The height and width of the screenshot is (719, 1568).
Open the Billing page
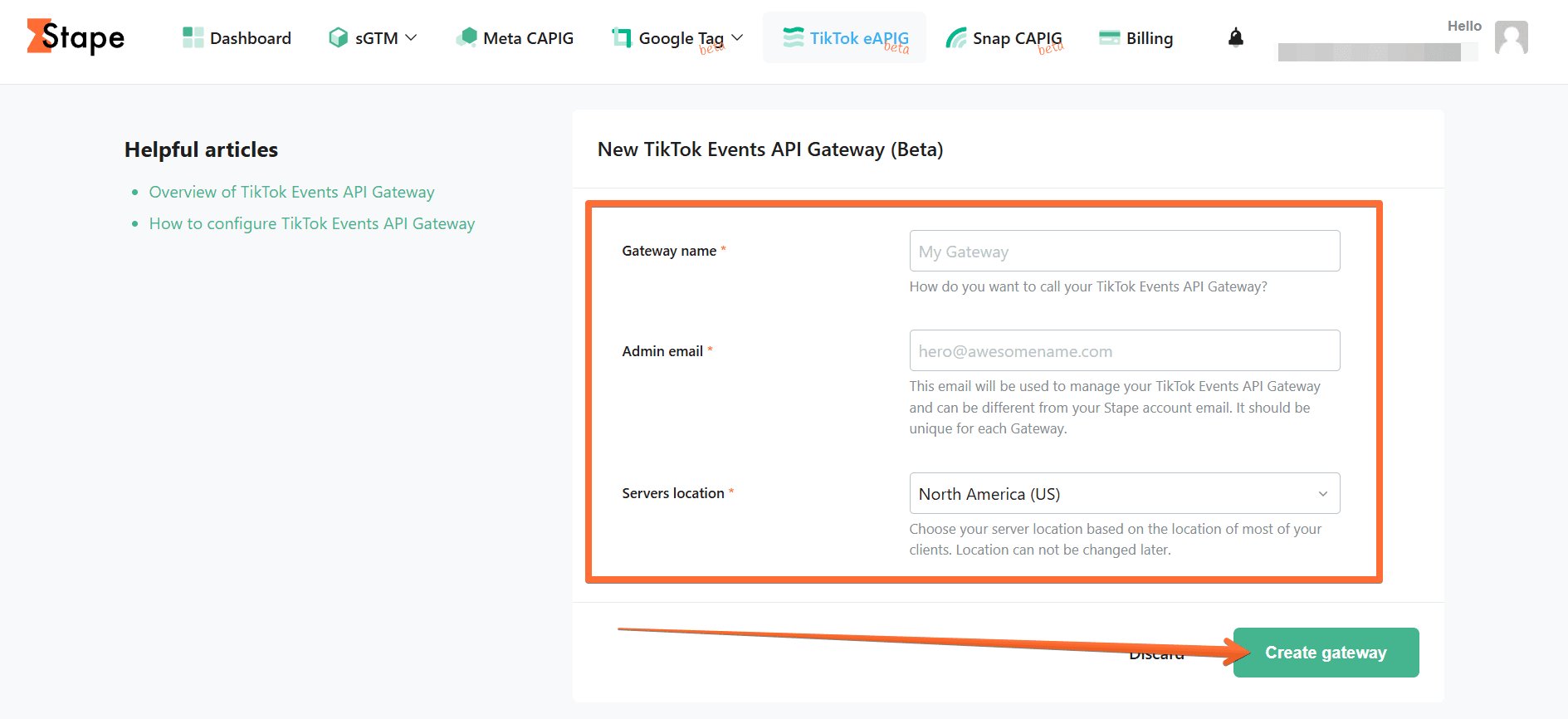tap(1136, 38)
